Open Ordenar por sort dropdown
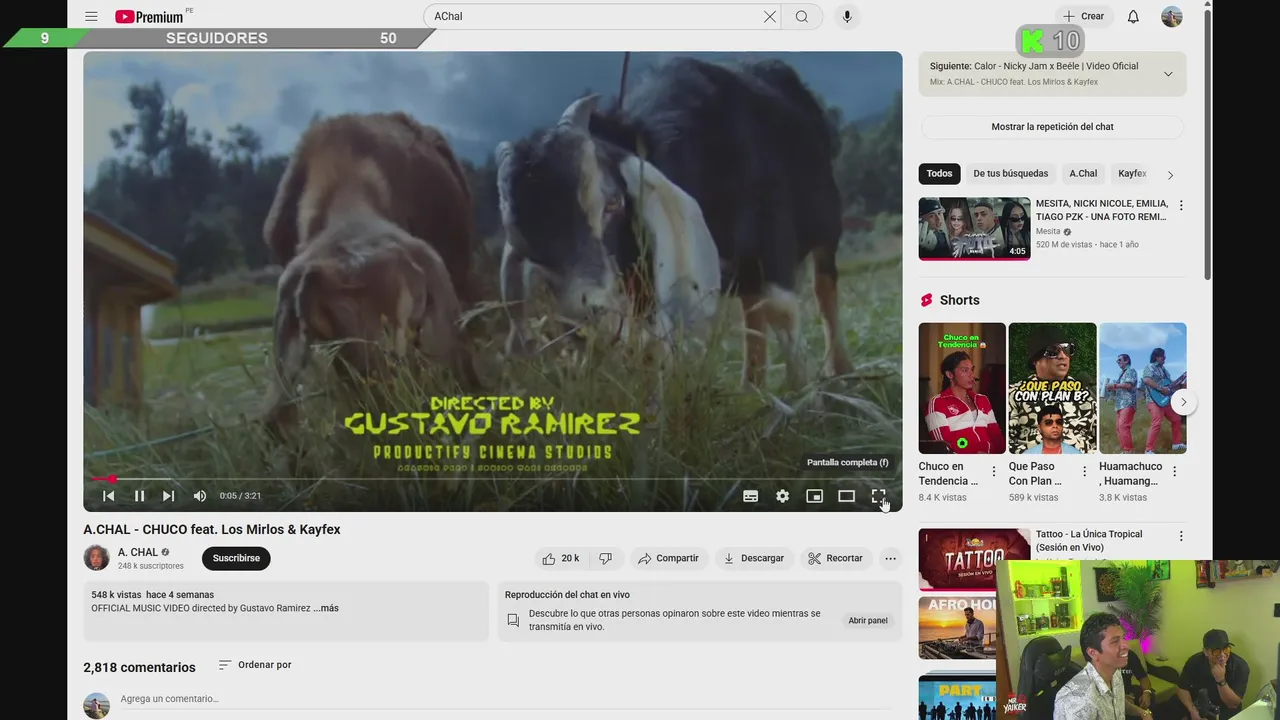1280x720 pixels. point(255,665)
